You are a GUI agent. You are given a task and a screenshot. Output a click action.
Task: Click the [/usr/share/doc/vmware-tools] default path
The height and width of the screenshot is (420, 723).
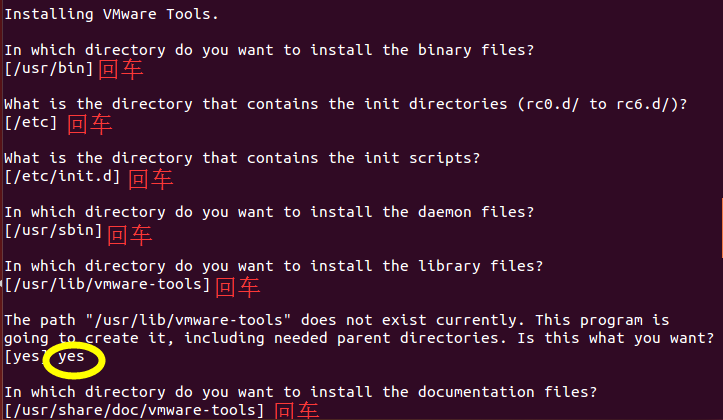(135, 410)
